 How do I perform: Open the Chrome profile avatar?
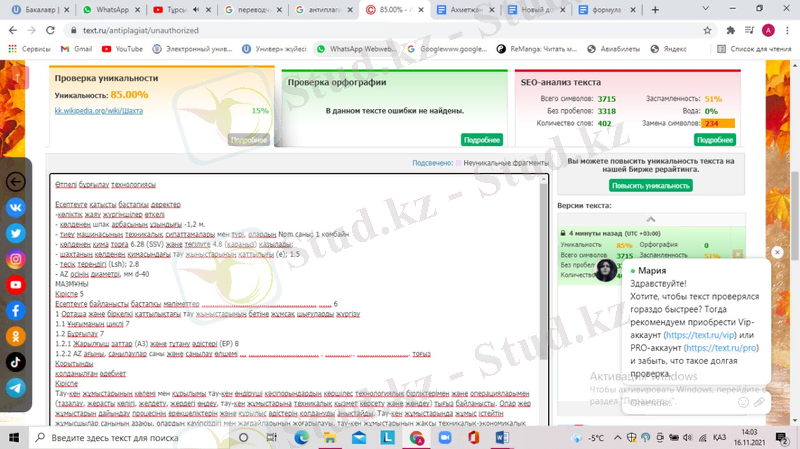point(768,31)
